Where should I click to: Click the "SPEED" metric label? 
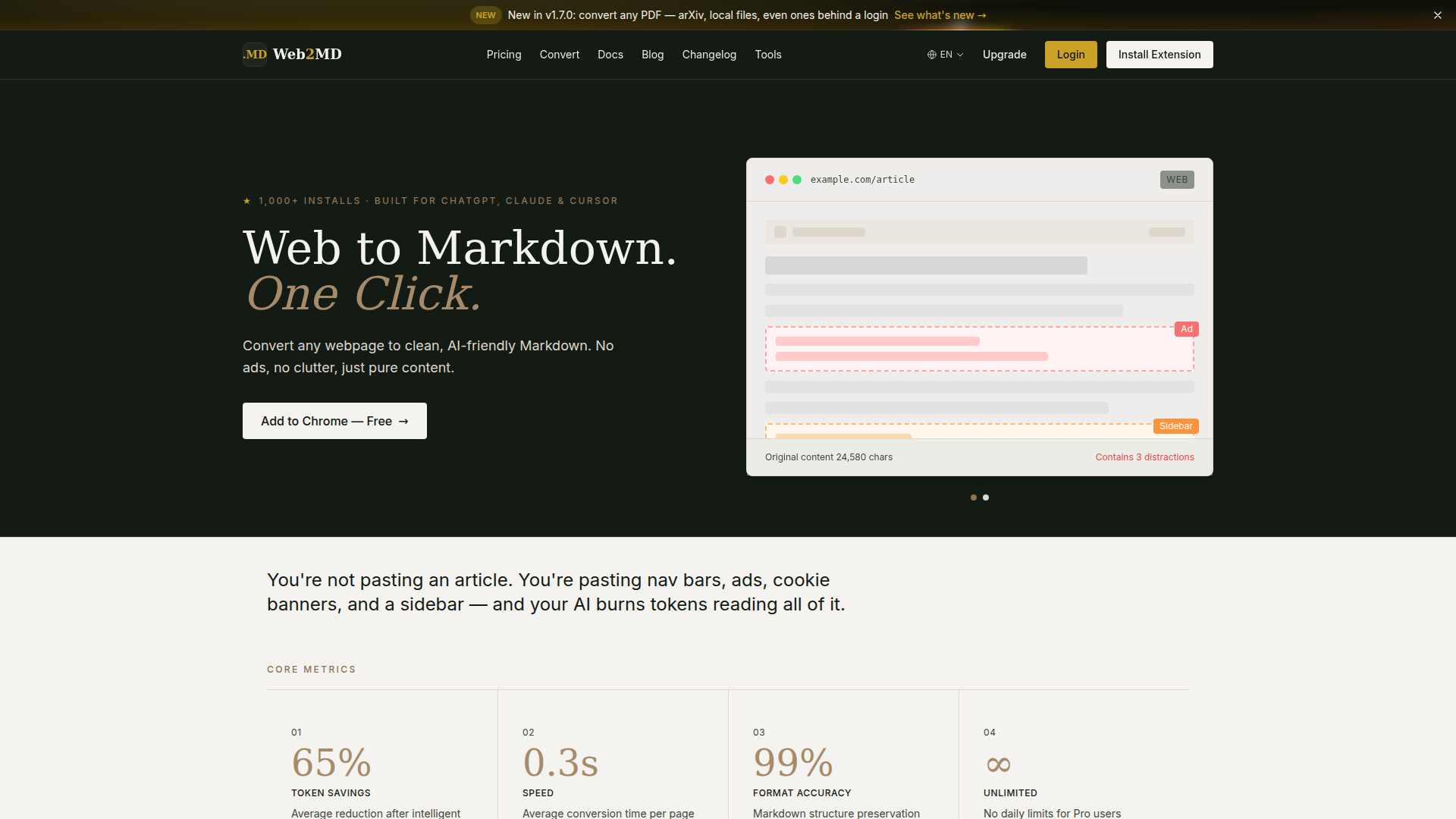pyautogui.click(x=538, y=793)
